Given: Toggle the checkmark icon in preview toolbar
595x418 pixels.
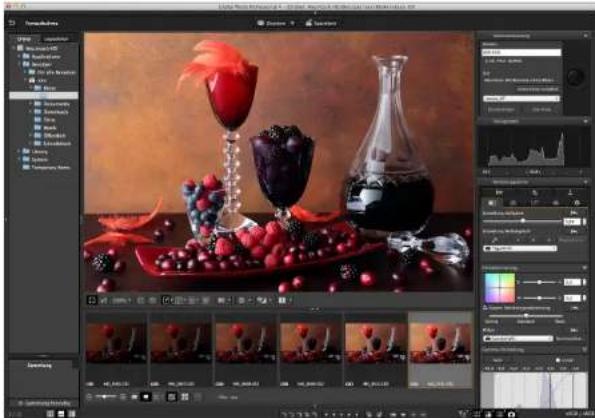Looking at the screenshot, I should tap(166, 300).
